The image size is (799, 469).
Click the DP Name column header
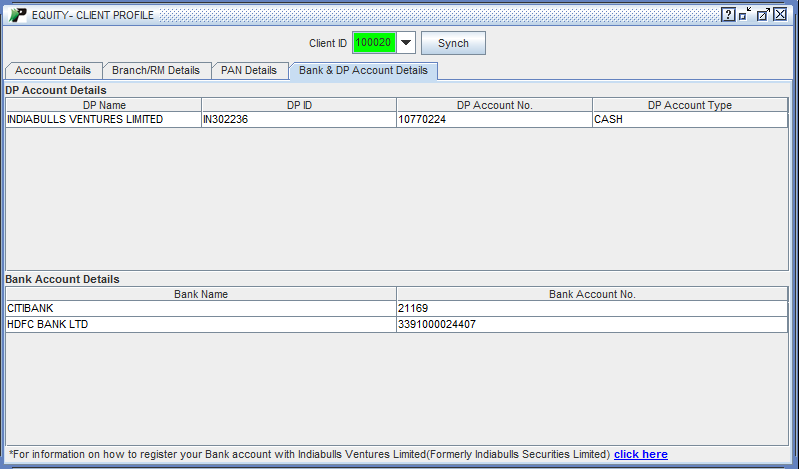click(104, 105)
